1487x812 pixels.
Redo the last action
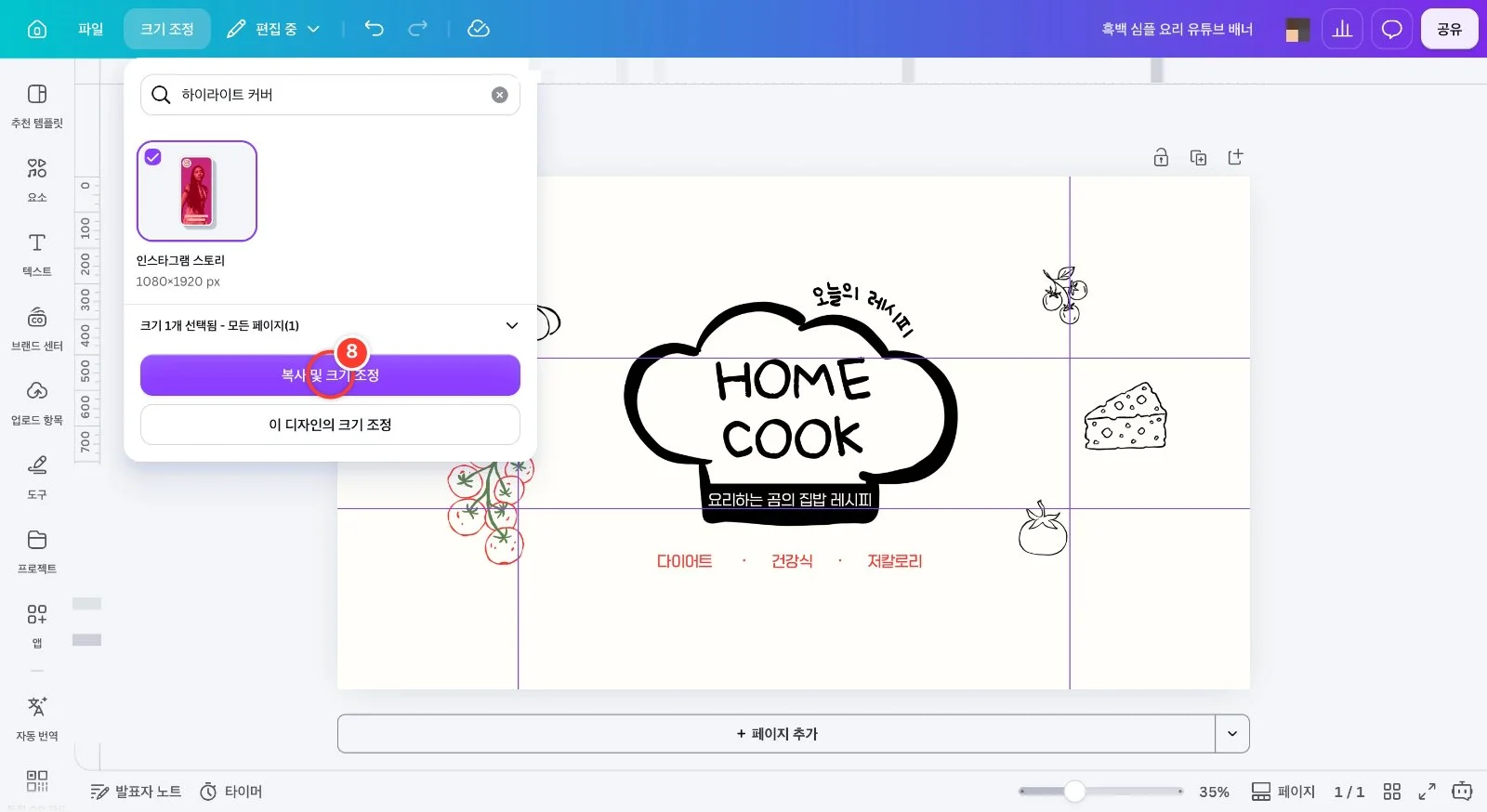(418, 29)
